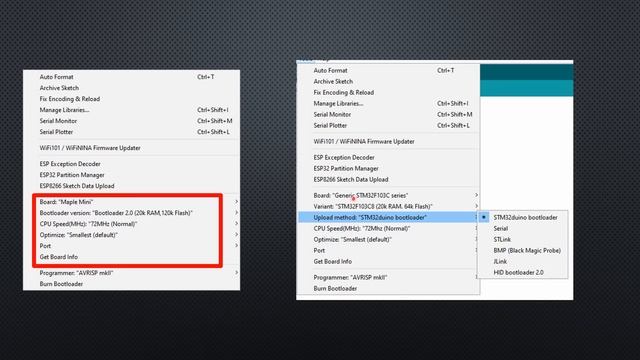
Task: Expand the Port submenu arrow in Maple Mini menu
Action: [x=236, y=246]
